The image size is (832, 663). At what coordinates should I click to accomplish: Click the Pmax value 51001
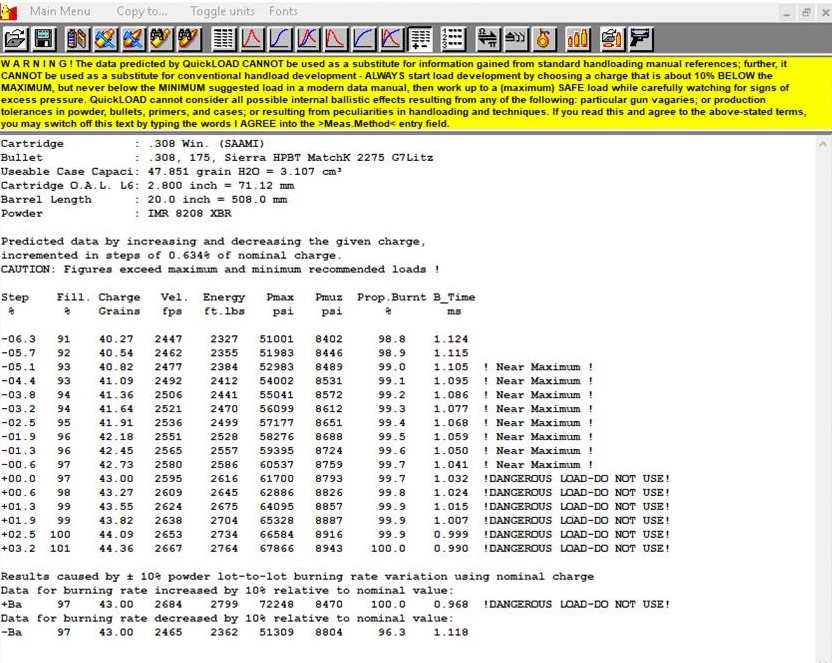(276, 339)
